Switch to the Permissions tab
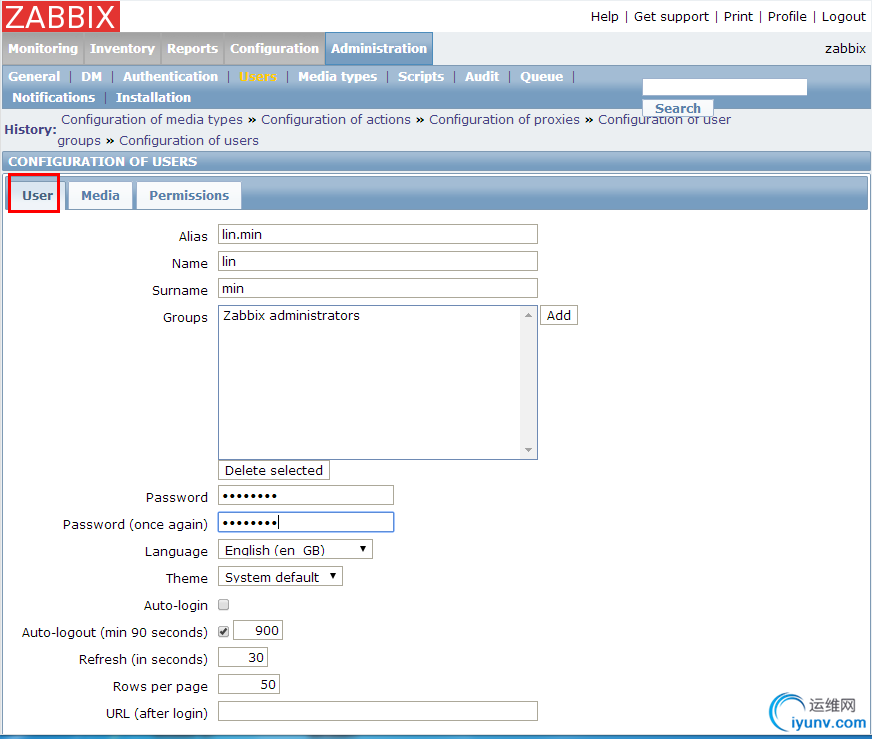The width and height of the screenshot is (872, 739). click(189, 196)
